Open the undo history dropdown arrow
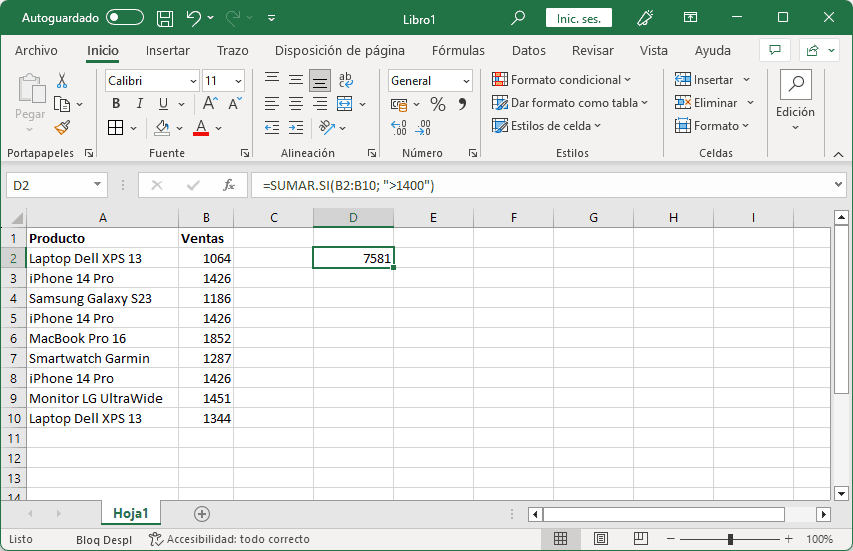Screen dimensions: 853x551 pyautogui.click(x=211, y=18)
